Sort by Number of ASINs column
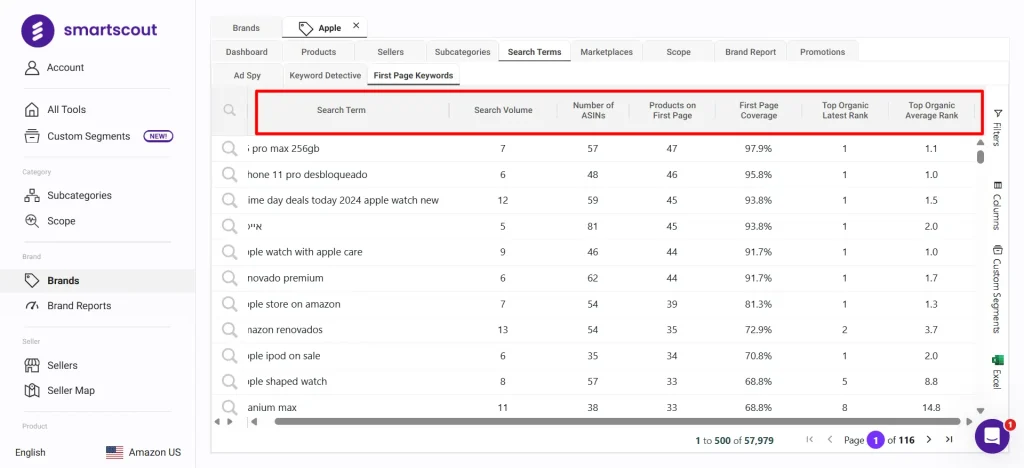 (593, 110)
